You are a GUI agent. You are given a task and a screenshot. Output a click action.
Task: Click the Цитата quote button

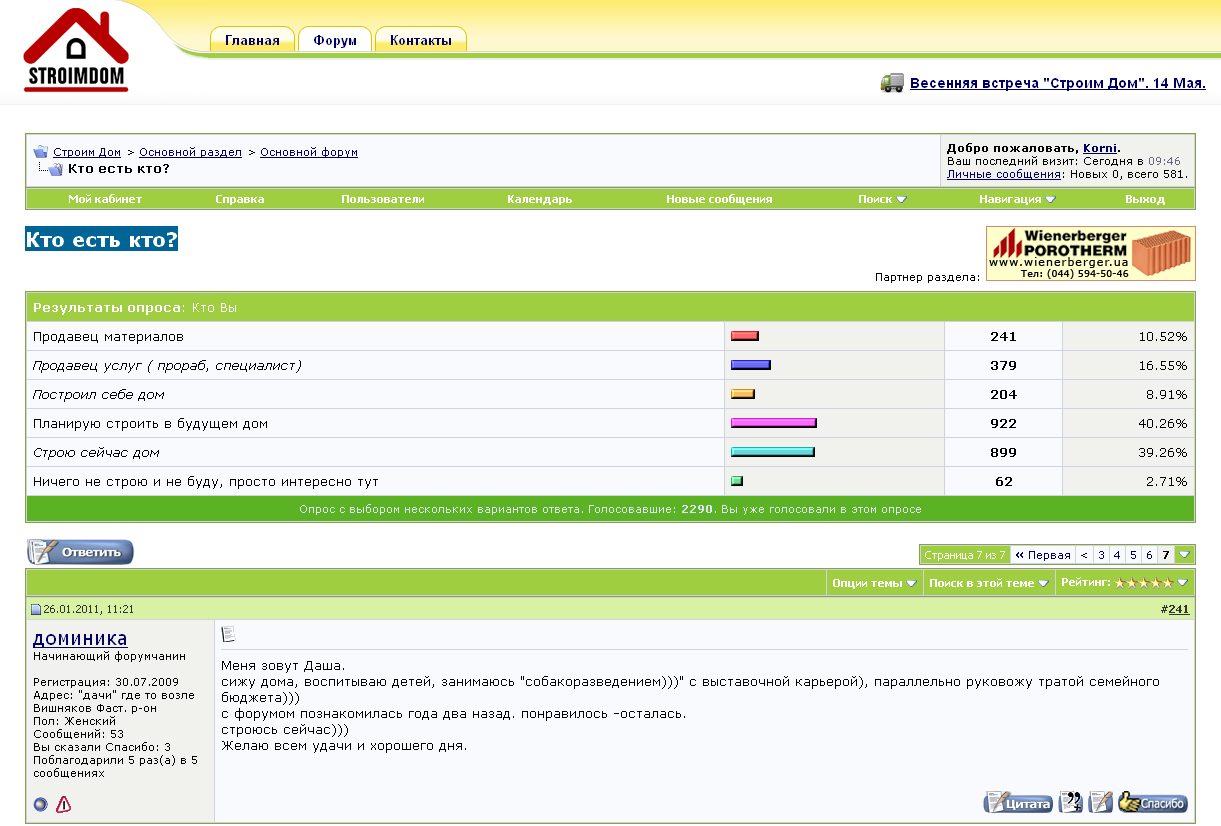[x=1019, y=802]
